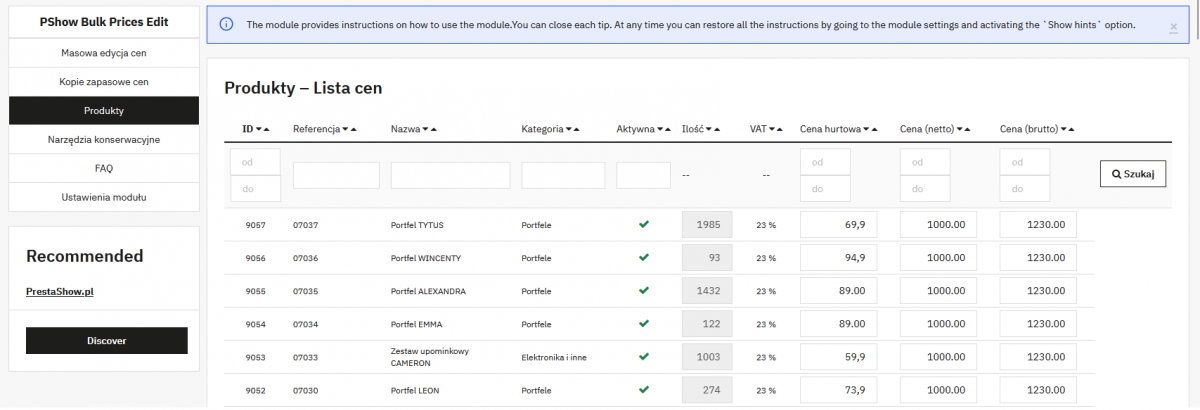Screen dimensions: 1200x410
Task: Toggle active checkmark for Portfel EMMA
Action: pos(644,323)
